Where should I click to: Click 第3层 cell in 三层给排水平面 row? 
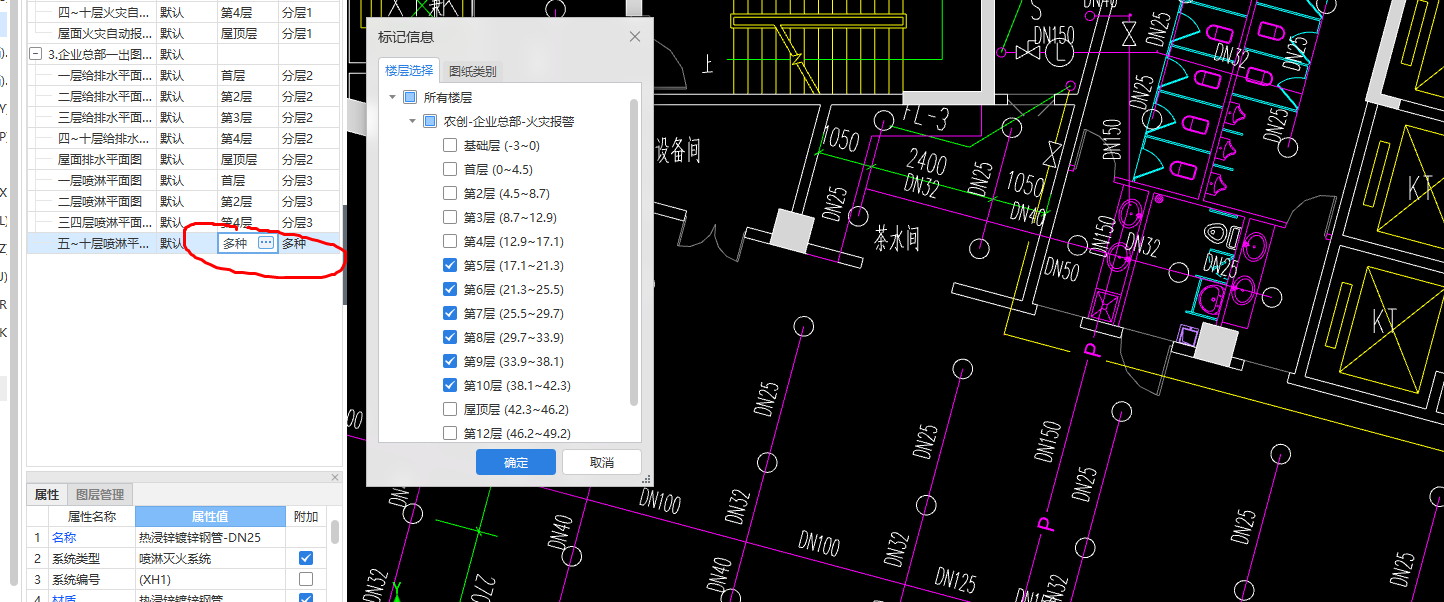click(247, 117)
